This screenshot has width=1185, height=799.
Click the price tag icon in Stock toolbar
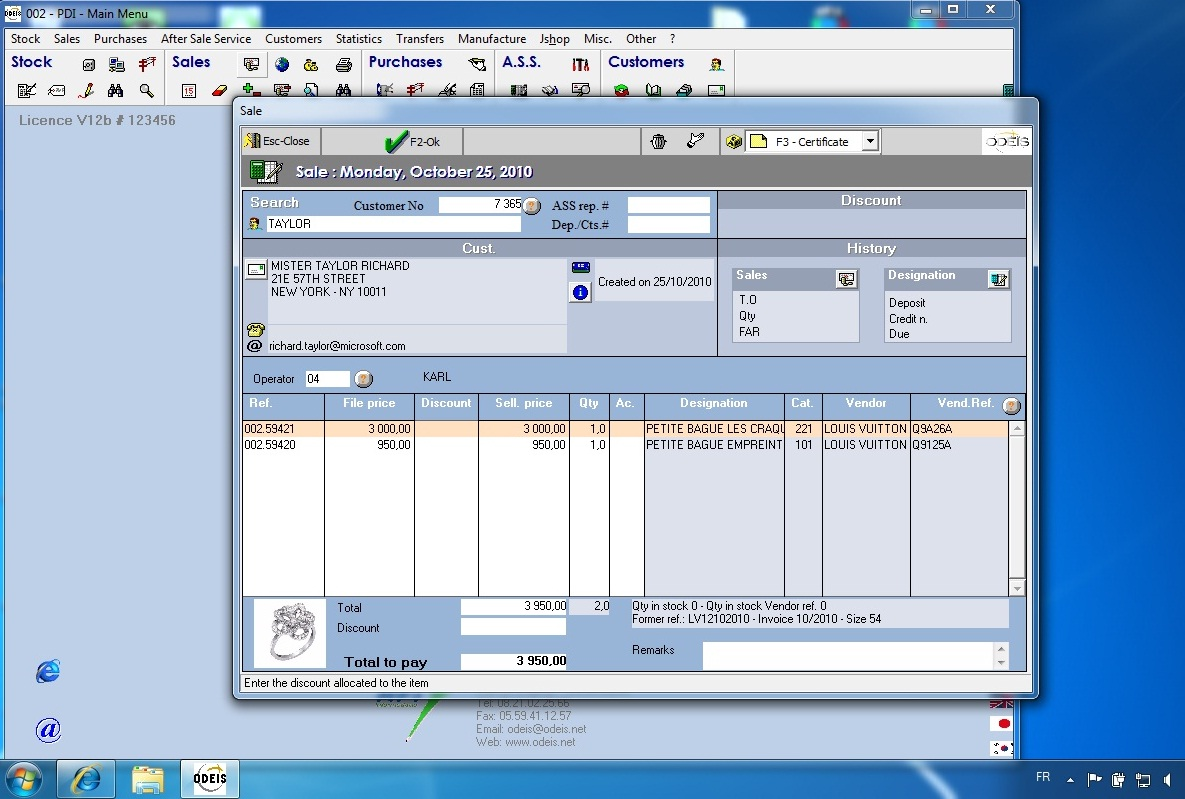pyautogui.click(x=57, y=91)
